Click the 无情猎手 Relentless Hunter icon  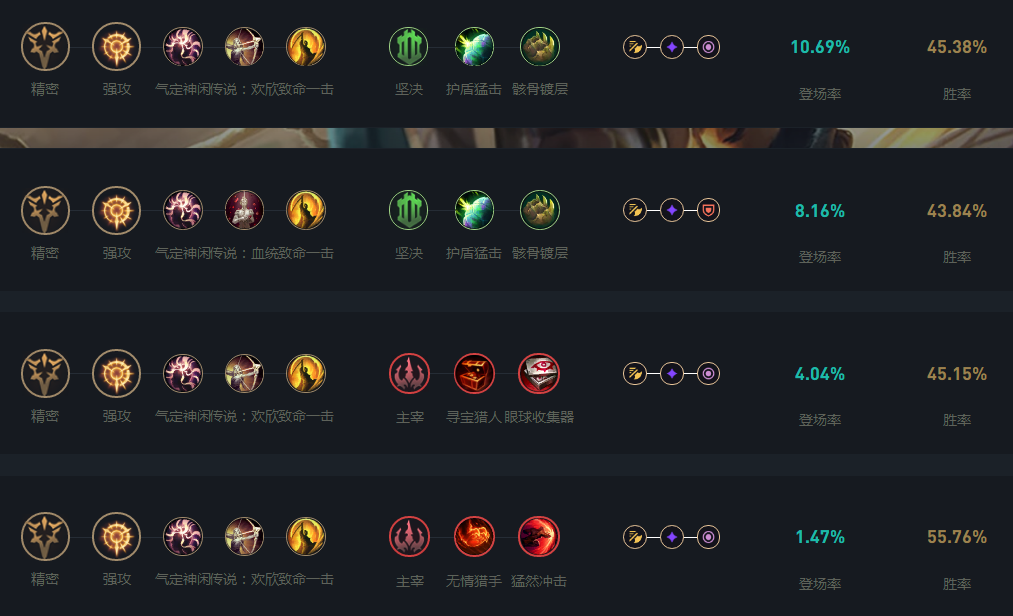pyautogui.click(x=474, y=536)
